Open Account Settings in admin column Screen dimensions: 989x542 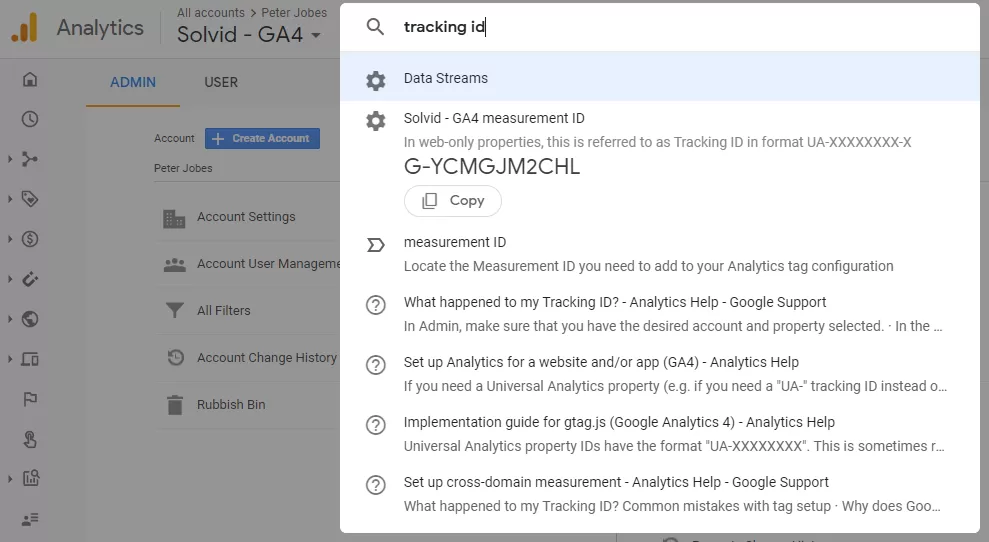pyautogui.click(x=246, y=217)
